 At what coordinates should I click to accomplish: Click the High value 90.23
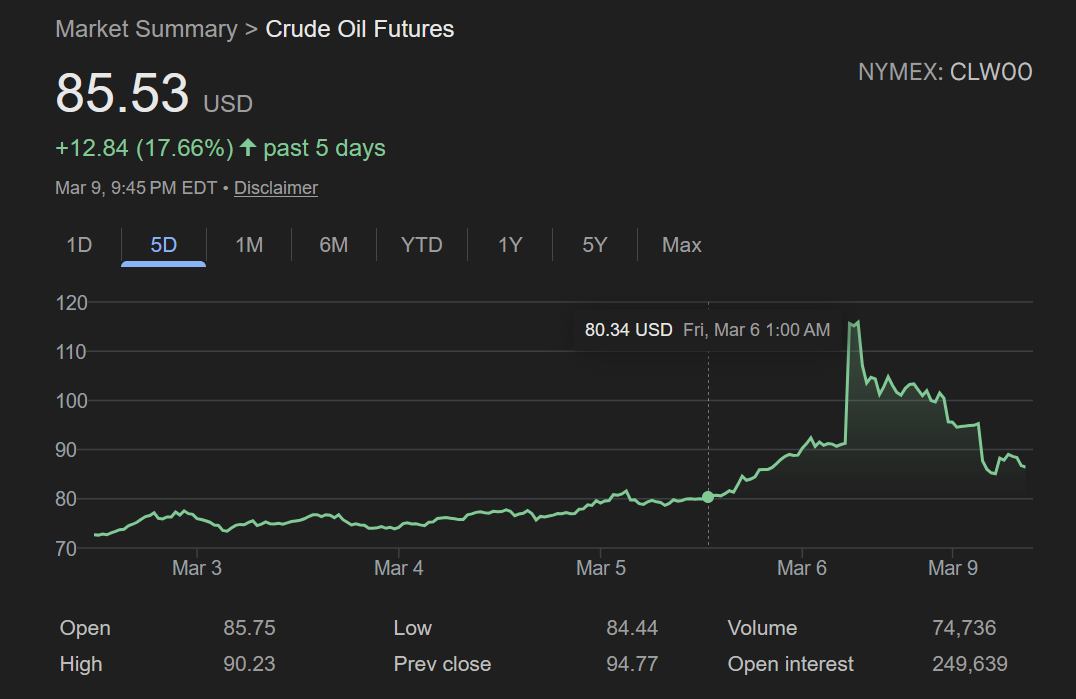pos(249,664)
